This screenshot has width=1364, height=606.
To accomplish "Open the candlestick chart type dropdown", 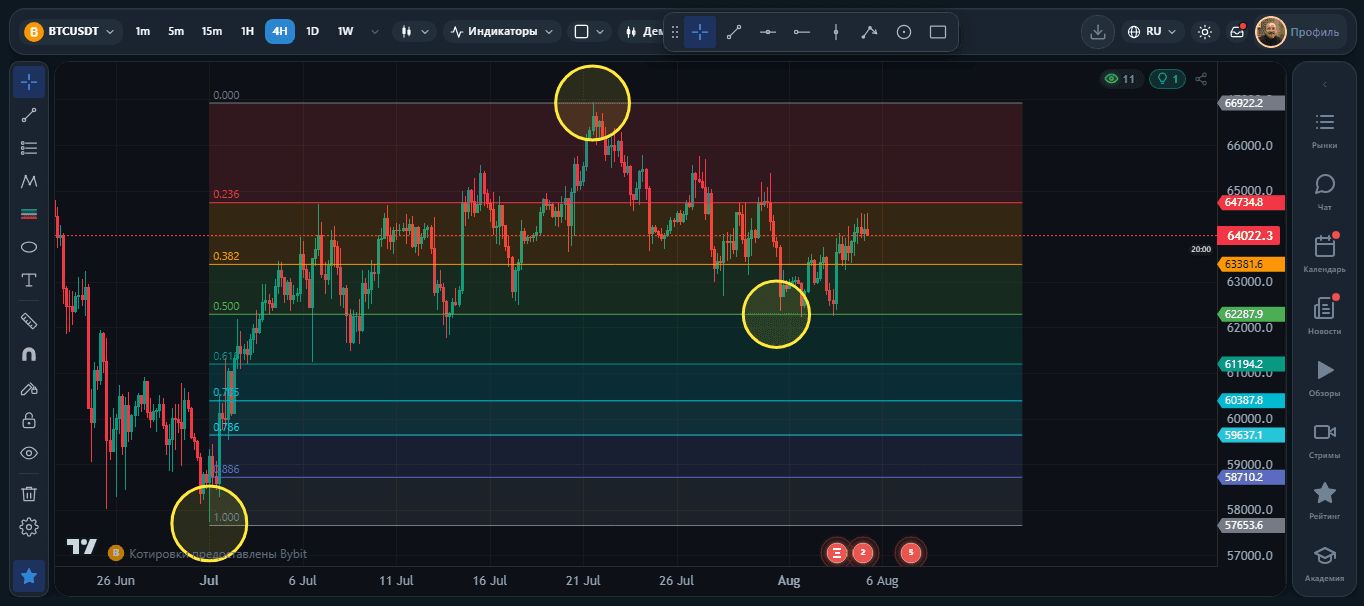I will pyautogui.click(x=414, y=32).
